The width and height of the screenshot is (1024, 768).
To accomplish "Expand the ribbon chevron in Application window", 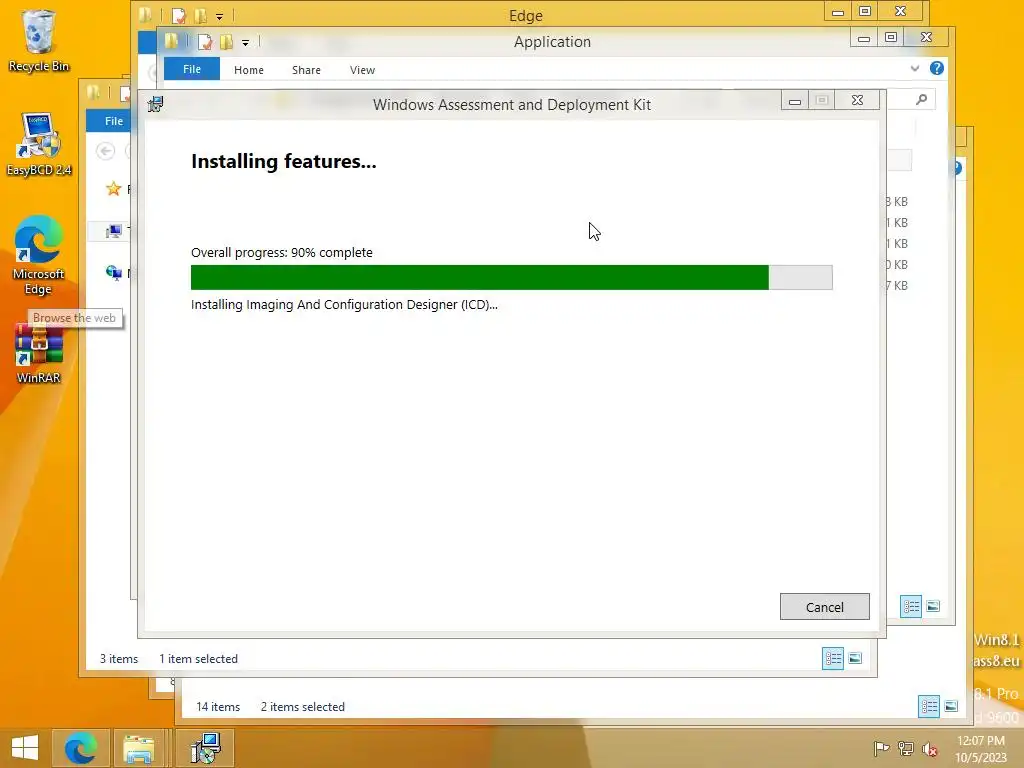I will pos(914,69).
